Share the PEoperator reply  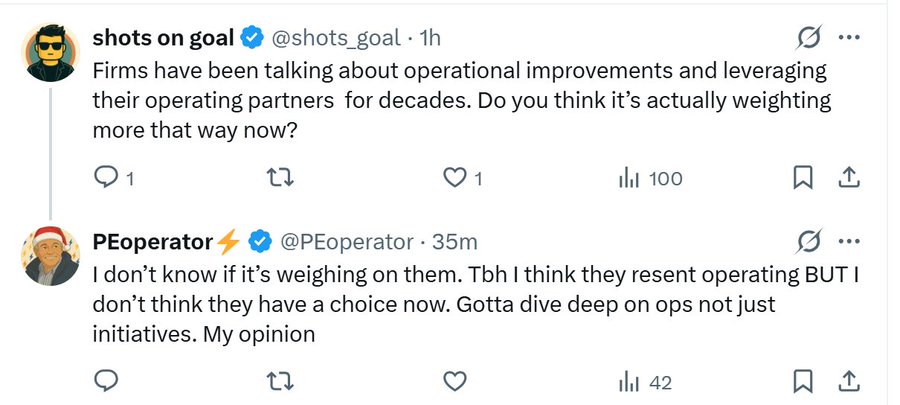pos(848,381)
